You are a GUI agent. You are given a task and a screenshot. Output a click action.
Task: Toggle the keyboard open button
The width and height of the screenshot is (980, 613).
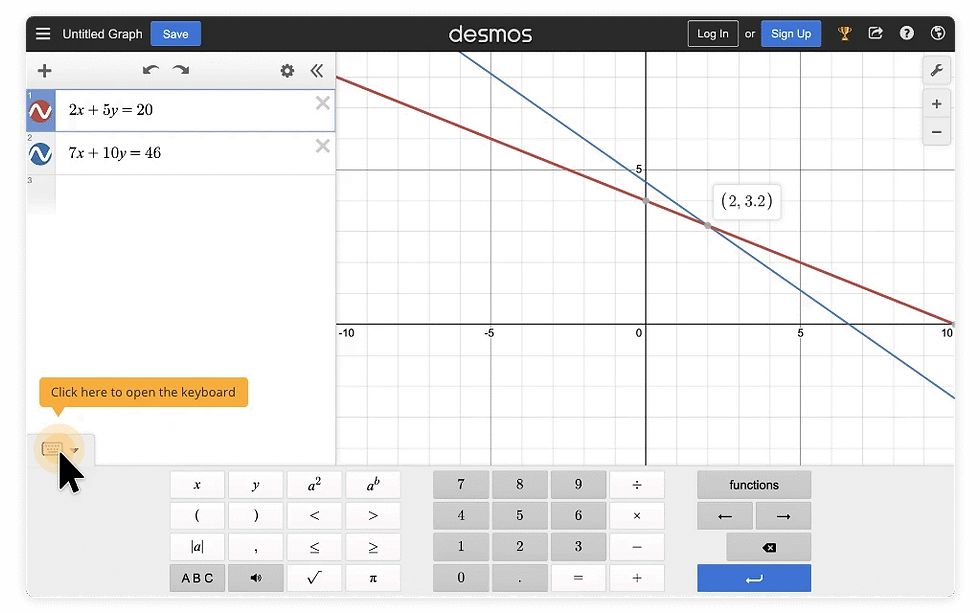pyautogui.click(x=60, y=449)
